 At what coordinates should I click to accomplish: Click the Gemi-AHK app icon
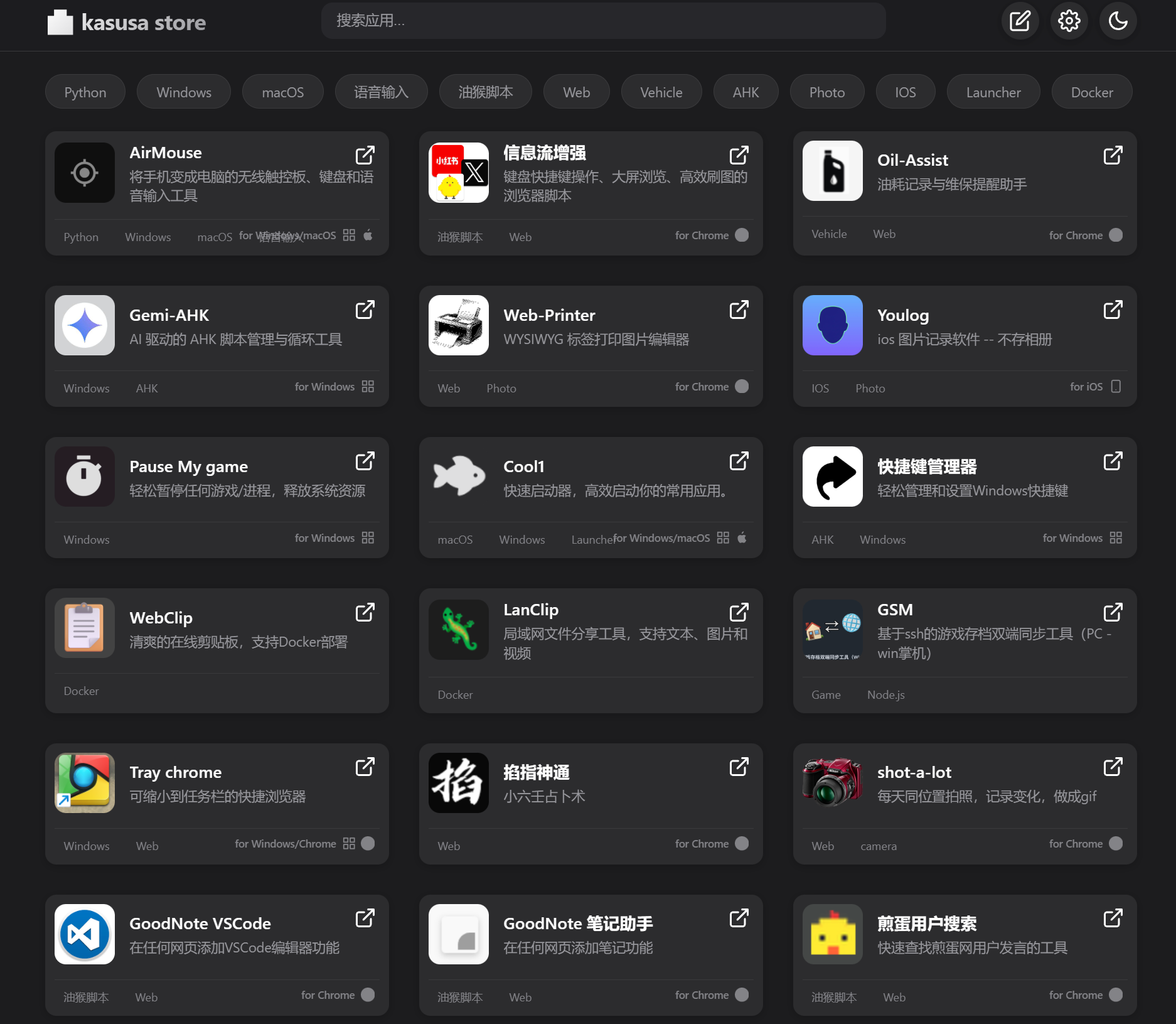tap(85, 325)
